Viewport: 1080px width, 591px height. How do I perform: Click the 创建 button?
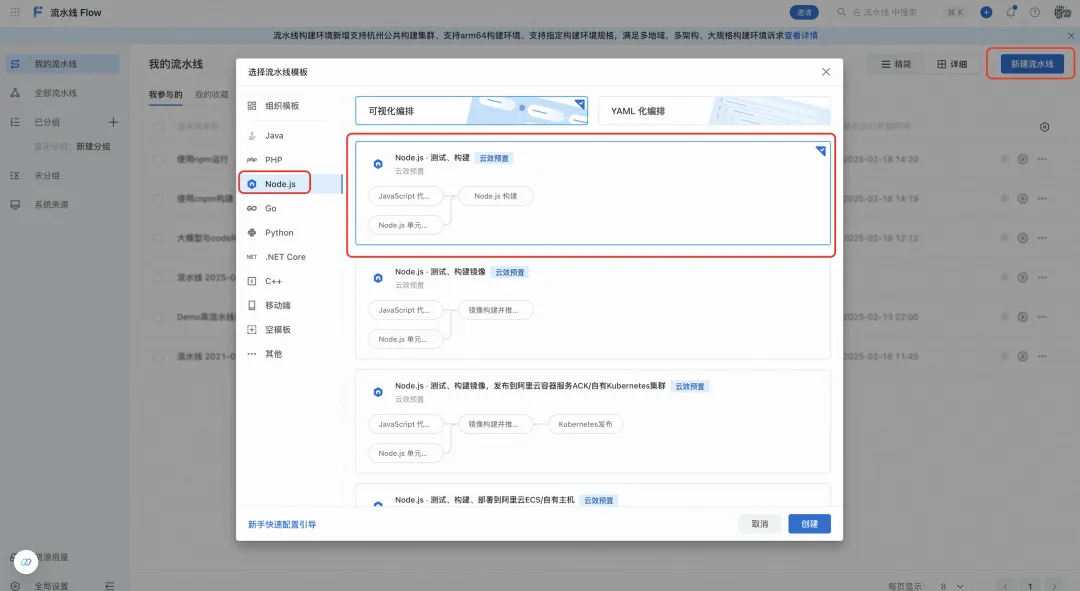click(x=809, y=524)
